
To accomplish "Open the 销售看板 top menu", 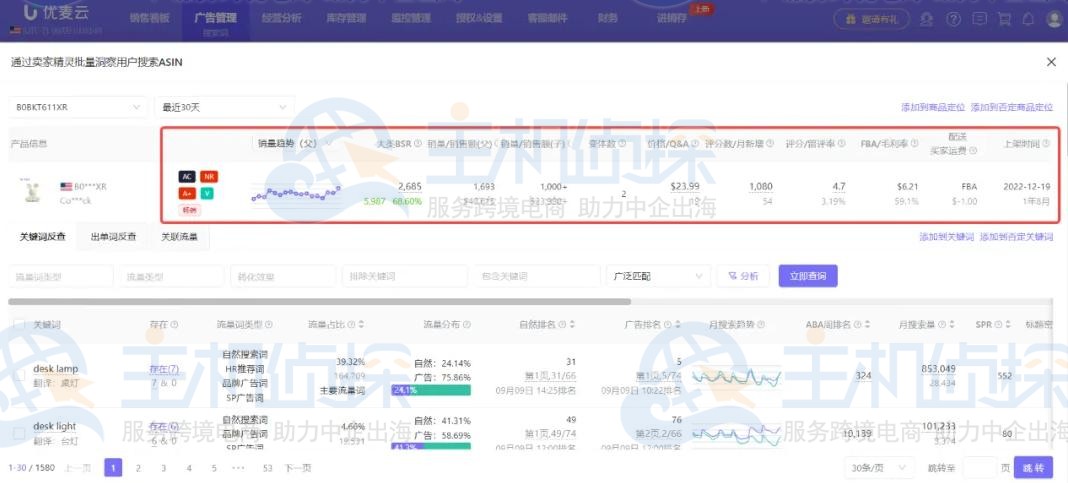I will (x=149, y=18).
